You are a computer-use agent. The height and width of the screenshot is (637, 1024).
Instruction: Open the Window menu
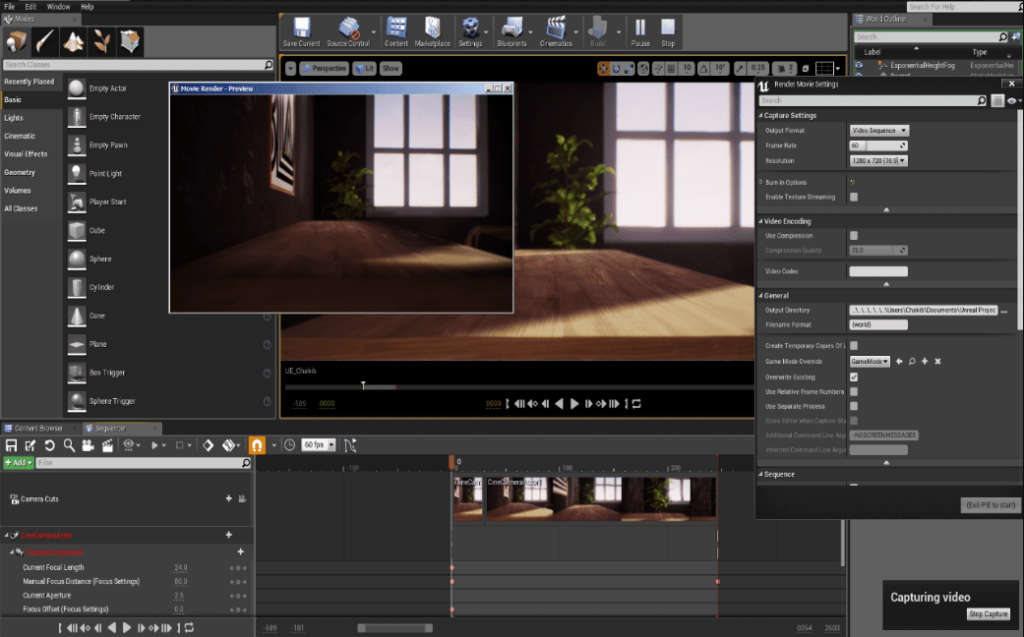pos(57,5)
